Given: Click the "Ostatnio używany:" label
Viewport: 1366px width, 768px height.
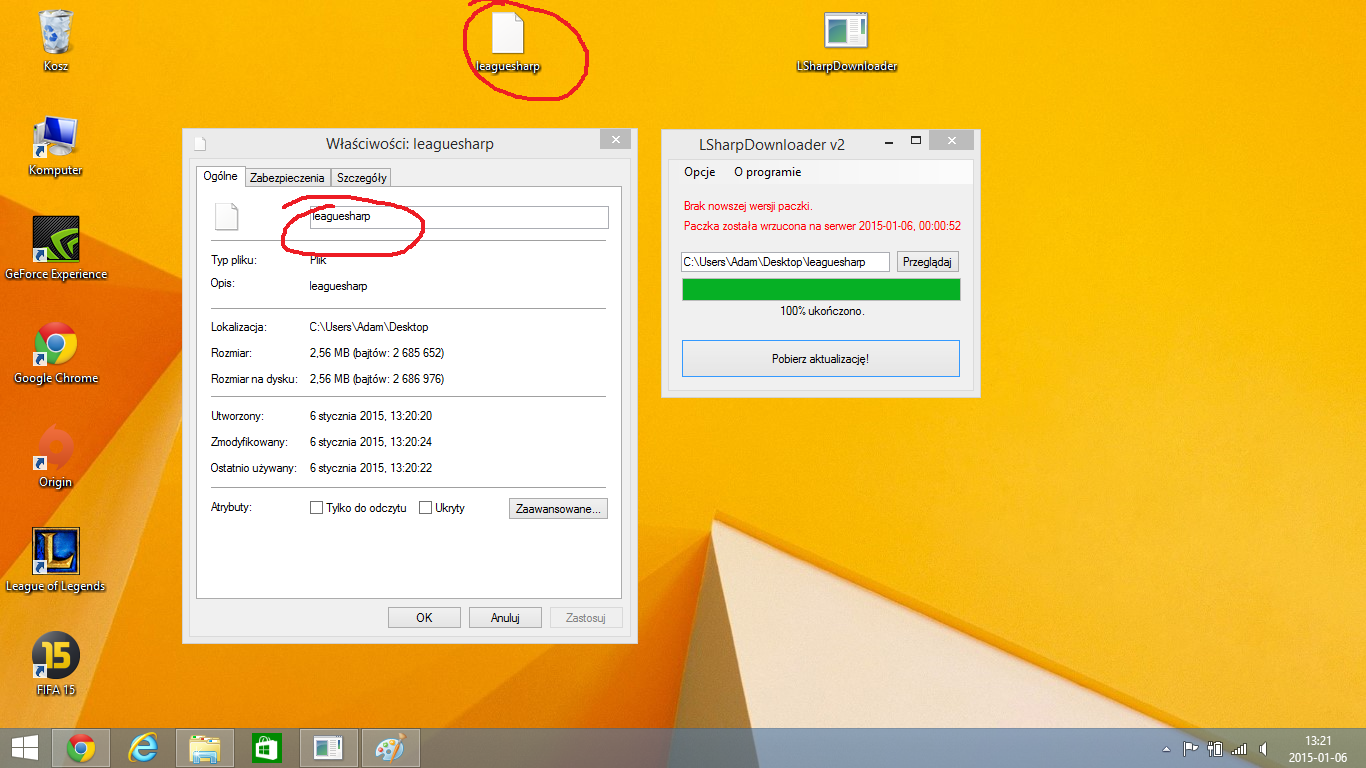Looking at the screenshot, I should 253,467.
